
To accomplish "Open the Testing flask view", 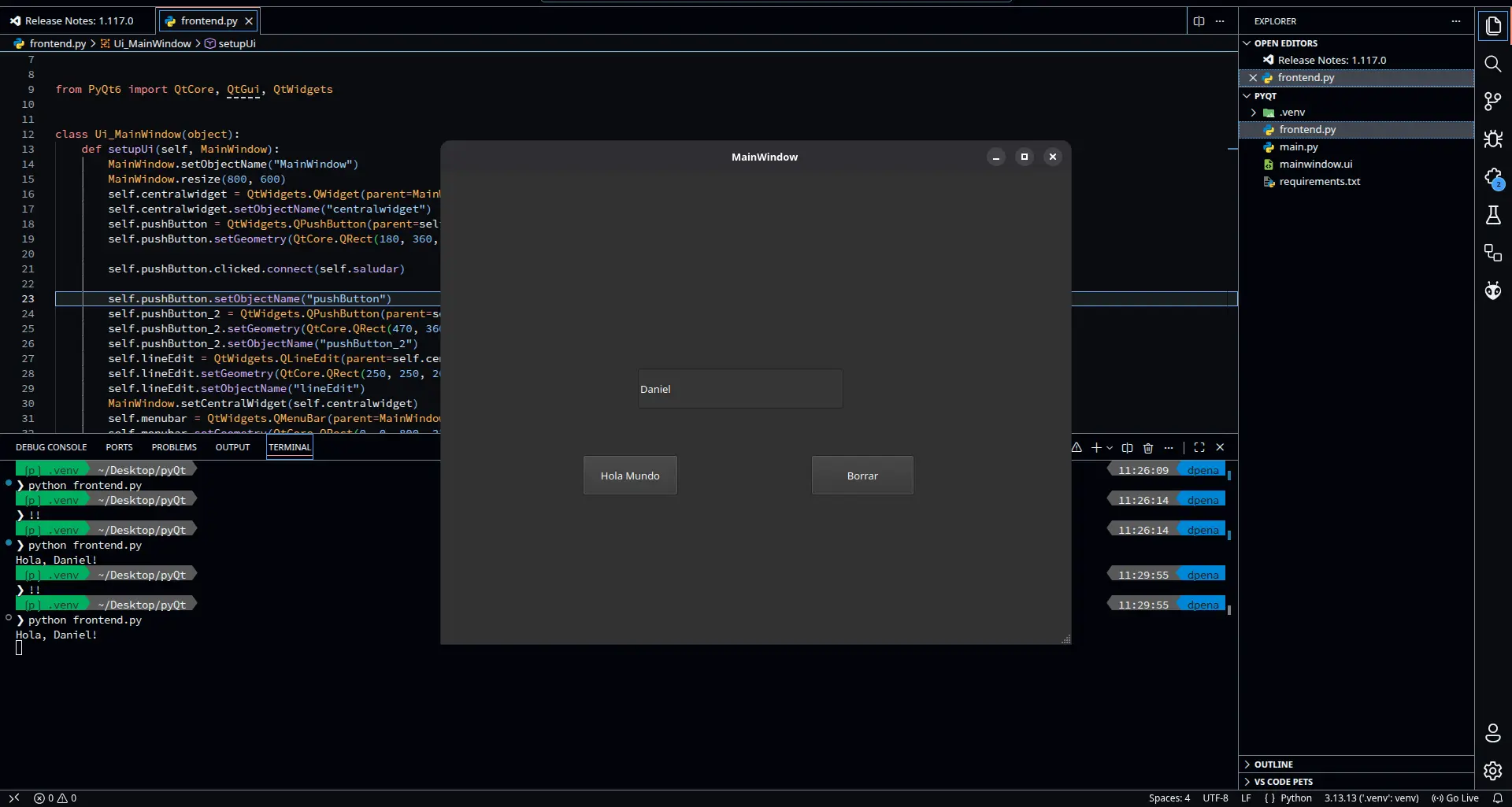I will point(1493,215).
